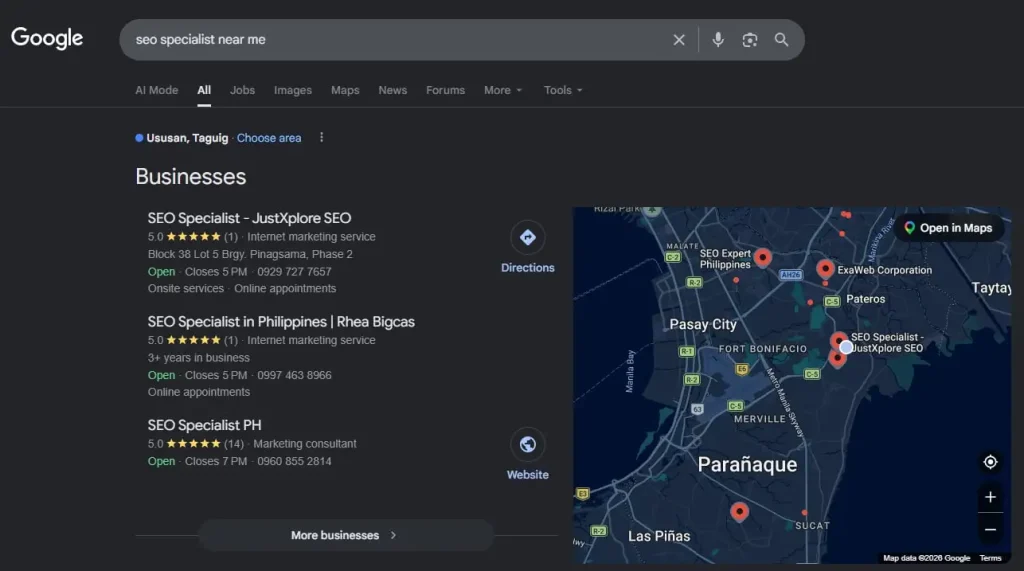The image size is (1024, 571).
Task: Center map on my location icon
Action: point(990,462)
